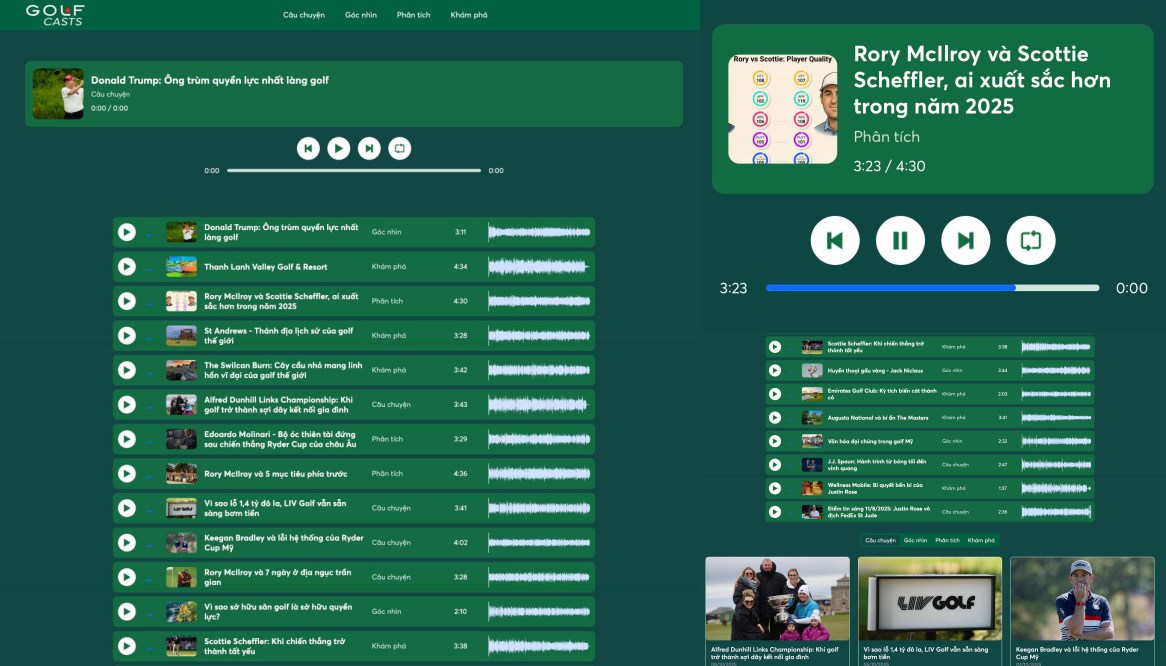This screenshot has height=666, width=1166.
Task: Skip to the next track in the left player
Action: [x=369, y=147]
